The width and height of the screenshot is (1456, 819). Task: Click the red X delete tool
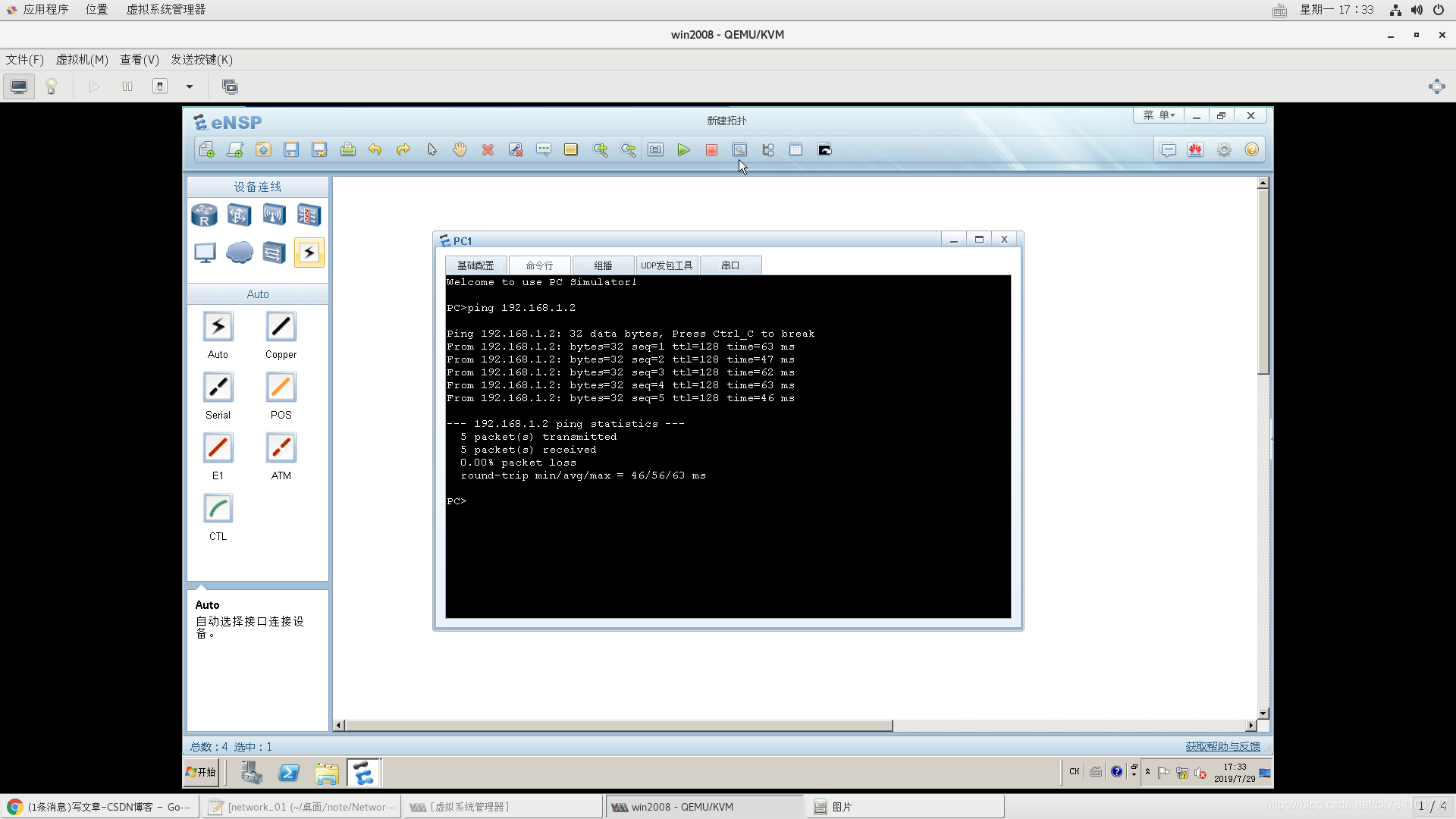tap(488, 150)
